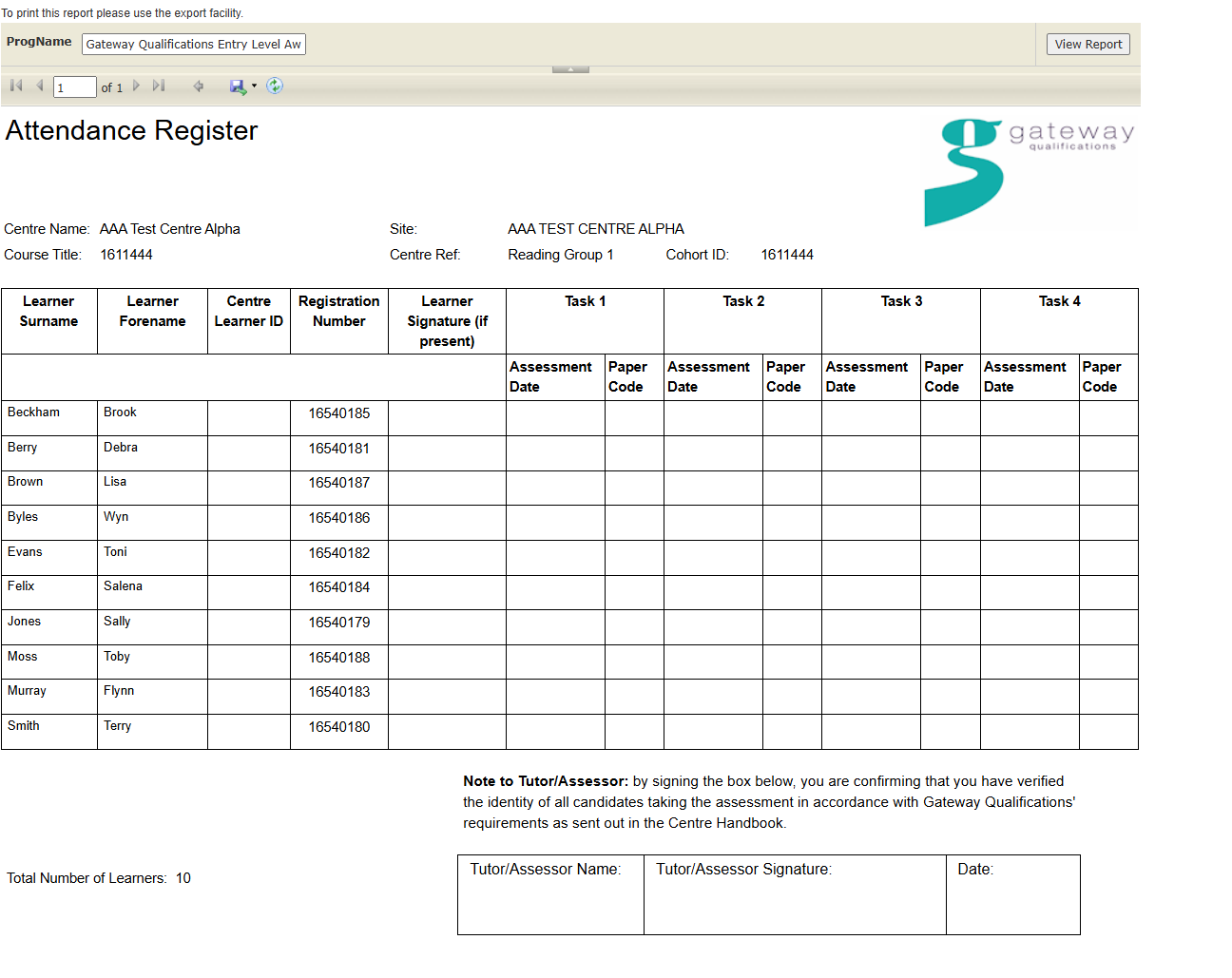Jump to the last page of report
This screenshot has width=1232, height=978.
pos(159,86)
